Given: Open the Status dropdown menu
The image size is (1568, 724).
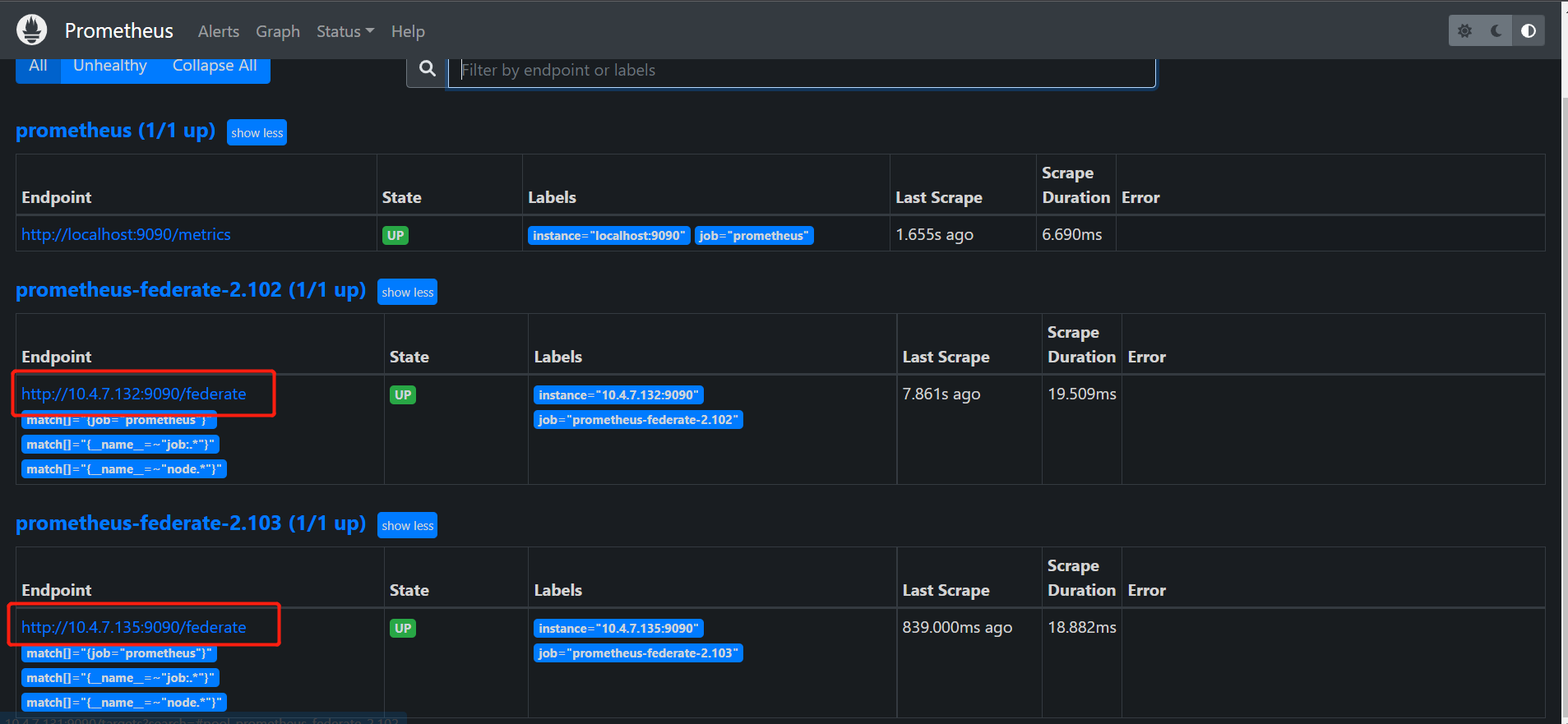Looking at the screenshot, I should coord(345,31).
